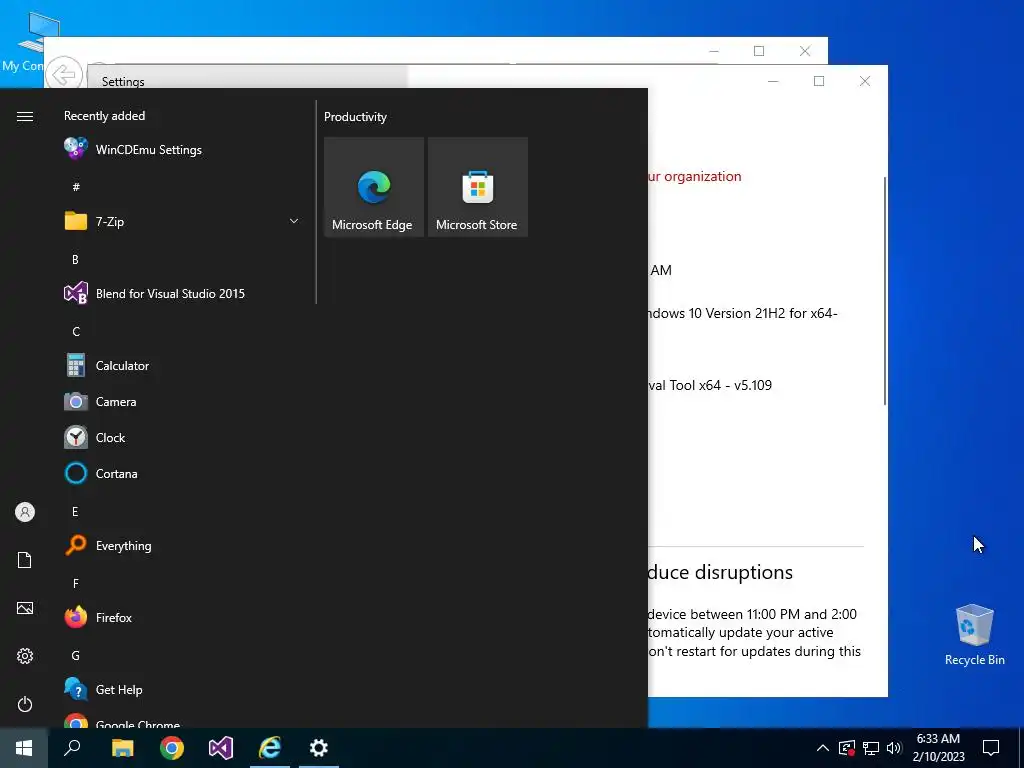Image resolution: width=1024 pixels, height=768 pixels.
Task: Click the security alert tray icon
Action: click(847, 748)
